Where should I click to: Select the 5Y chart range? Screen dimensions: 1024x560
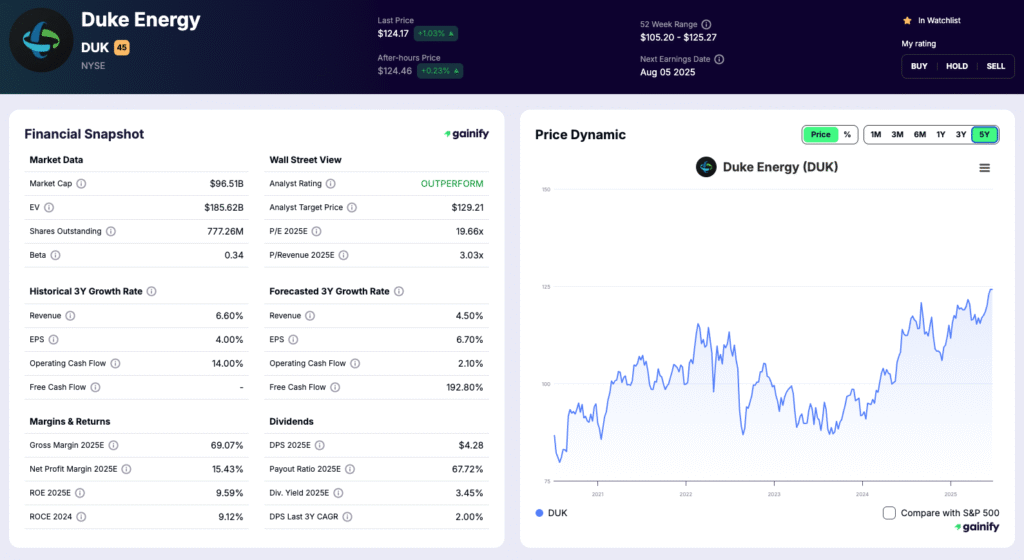(x=984, y=134)
